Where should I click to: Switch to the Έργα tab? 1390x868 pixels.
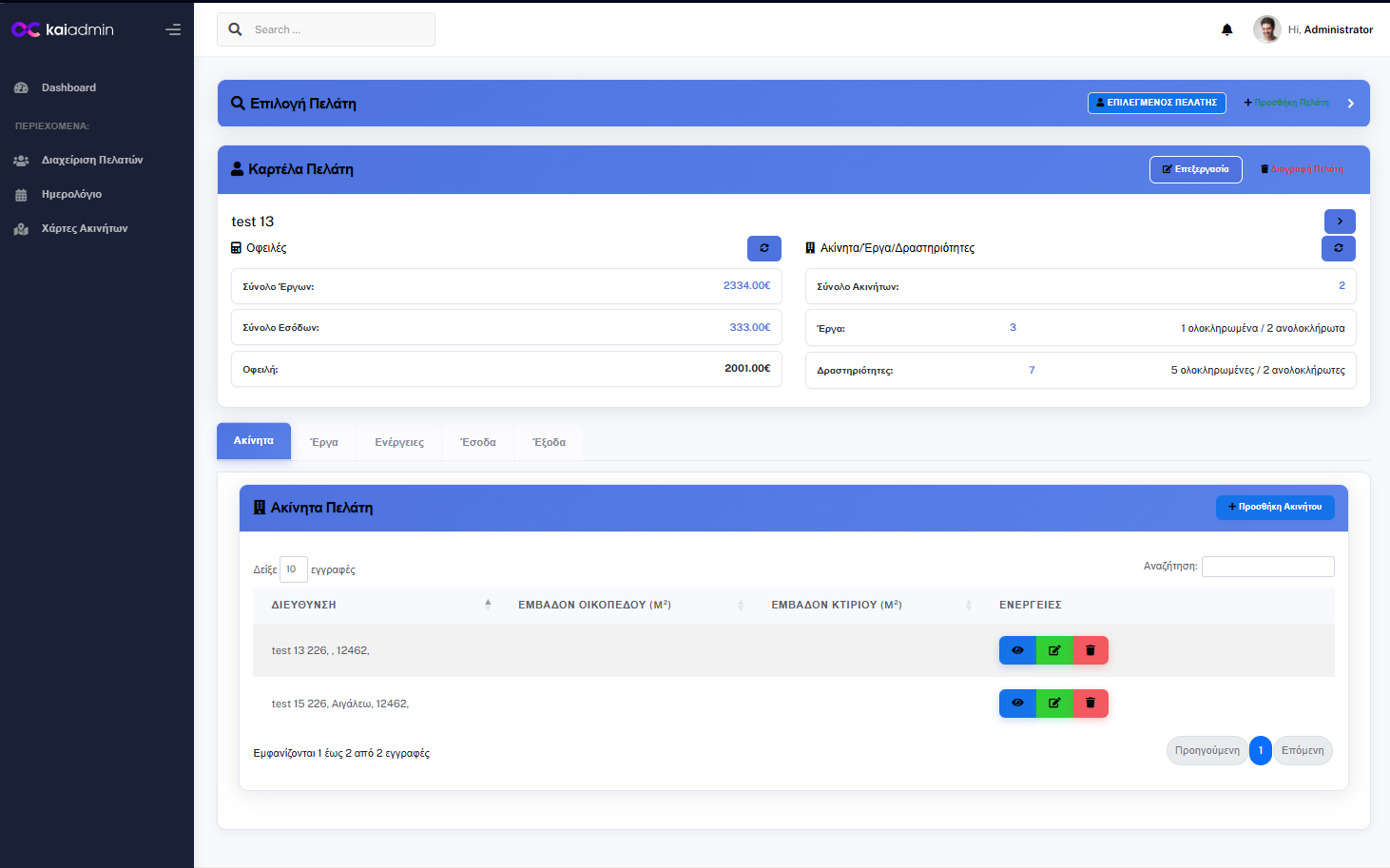coord(324,443)
